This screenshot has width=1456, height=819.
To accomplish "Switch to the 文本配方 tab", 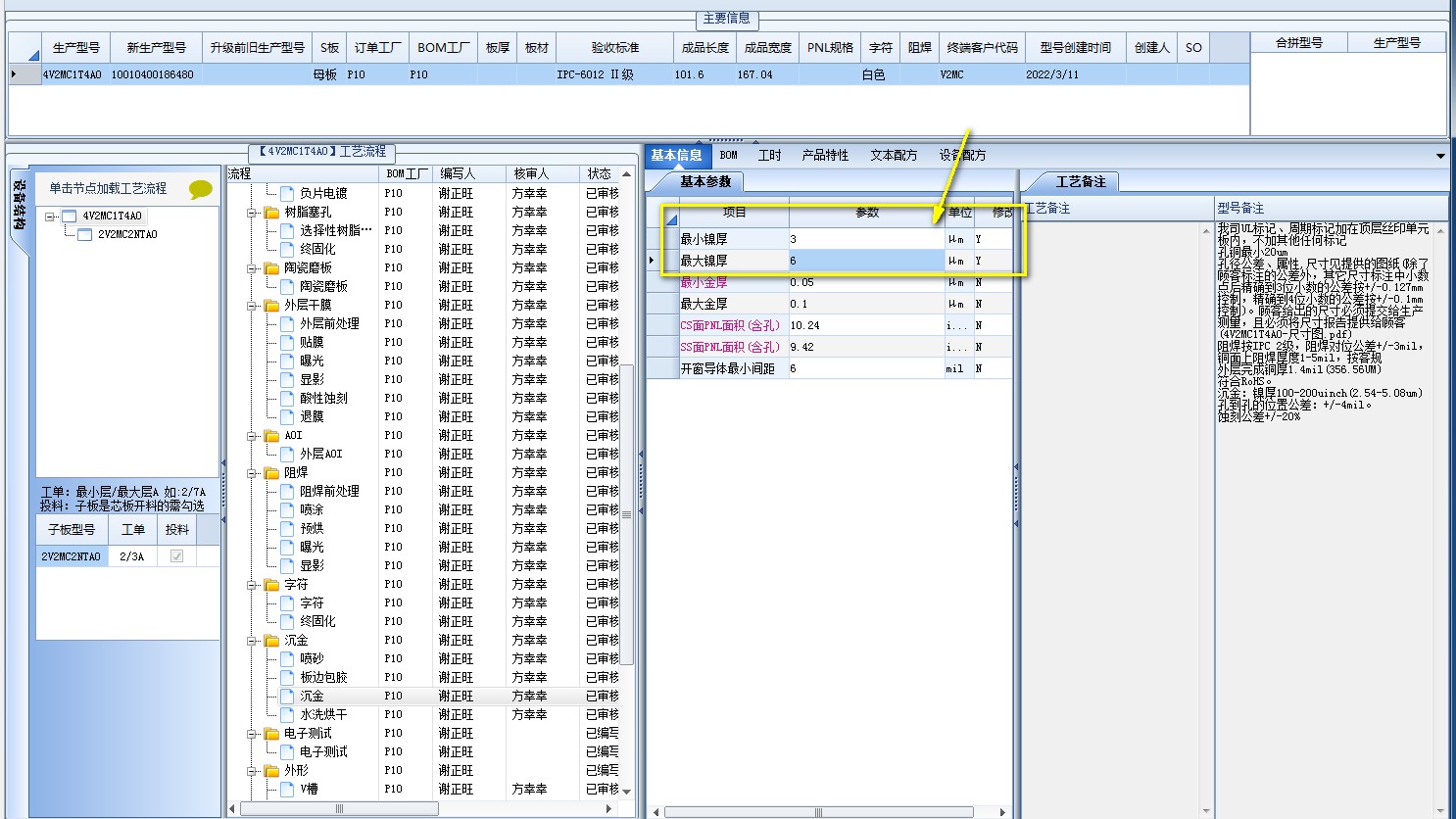I will pos(894,155).
